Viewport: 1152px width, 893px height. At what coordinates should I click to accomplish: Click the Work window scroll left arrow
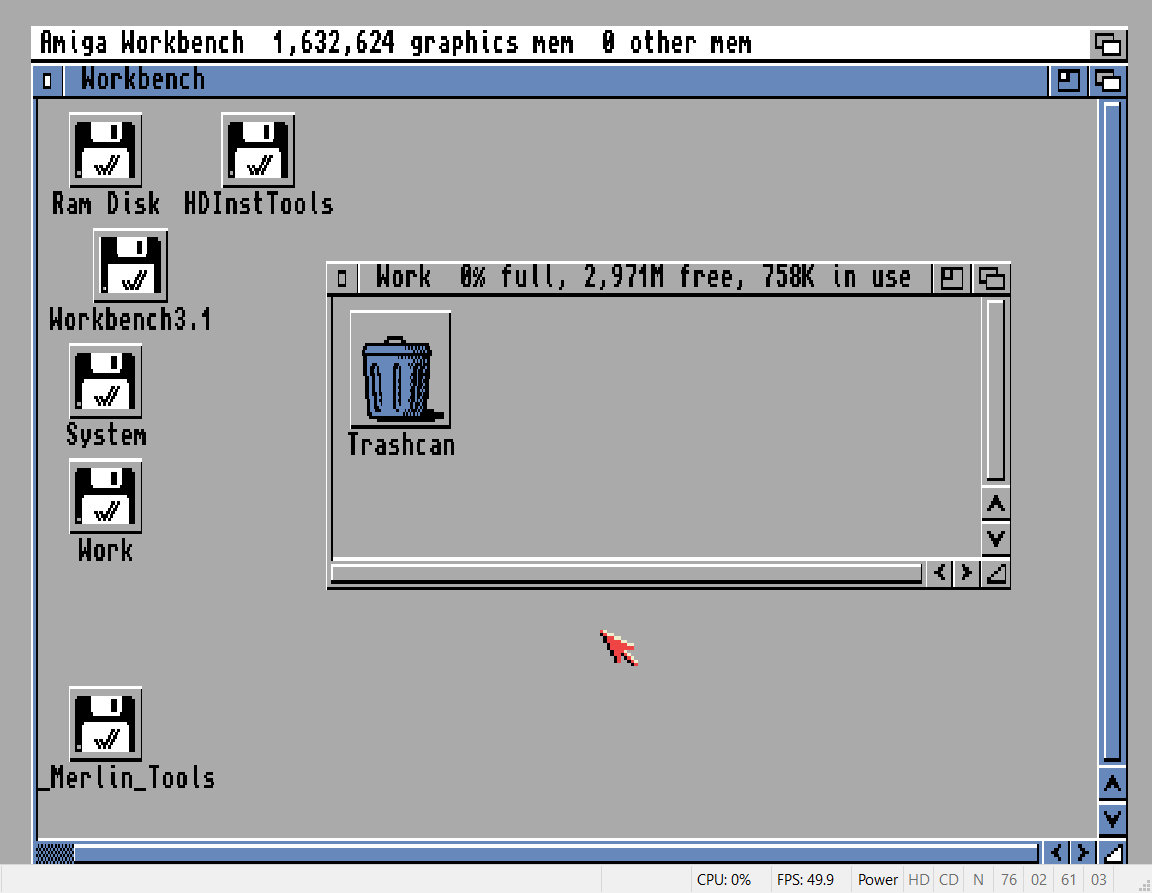[x=940, y=573]
